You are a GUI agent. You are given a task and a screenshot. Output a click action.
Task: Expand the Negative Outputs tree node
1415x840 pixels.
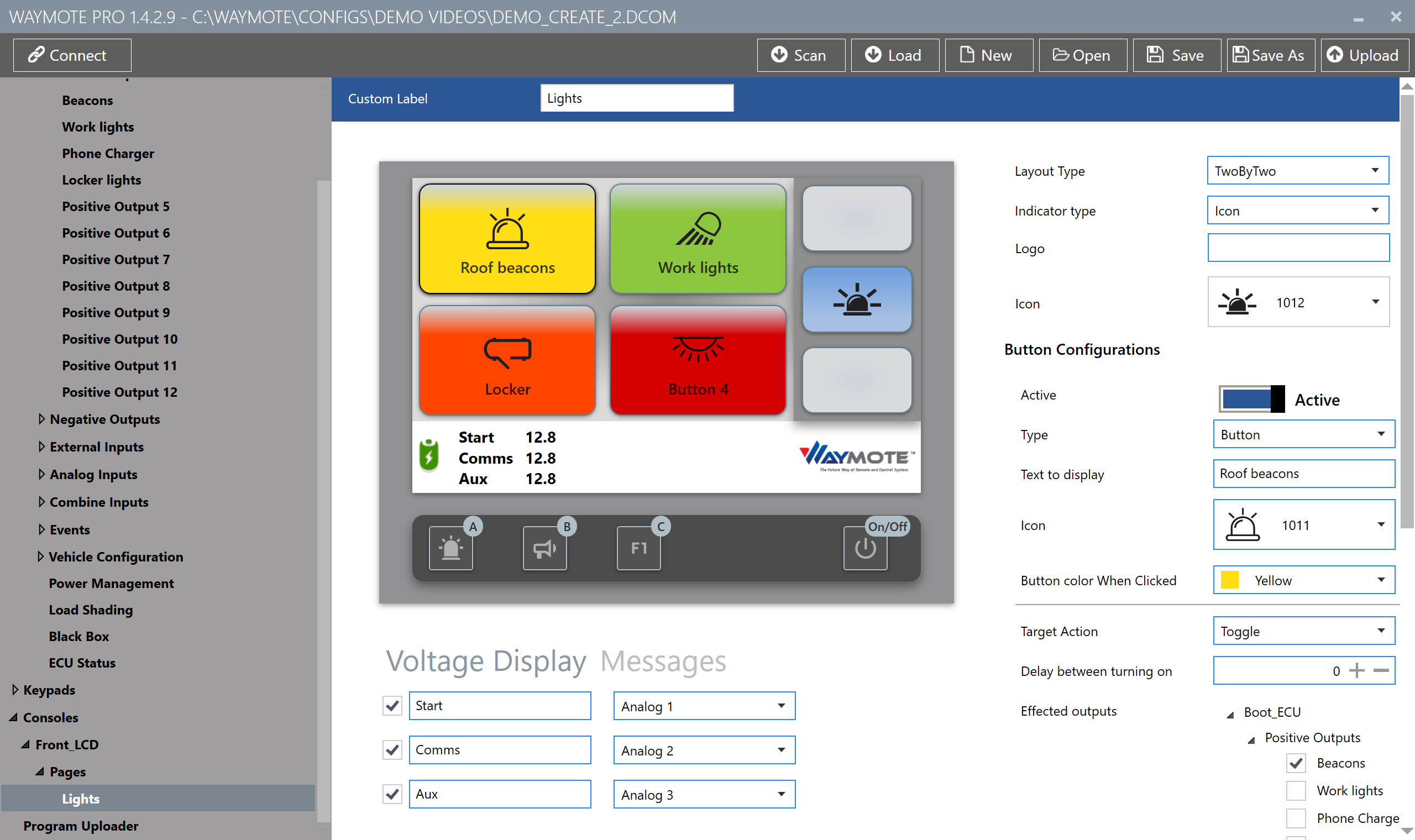click(x=41, y=419)
